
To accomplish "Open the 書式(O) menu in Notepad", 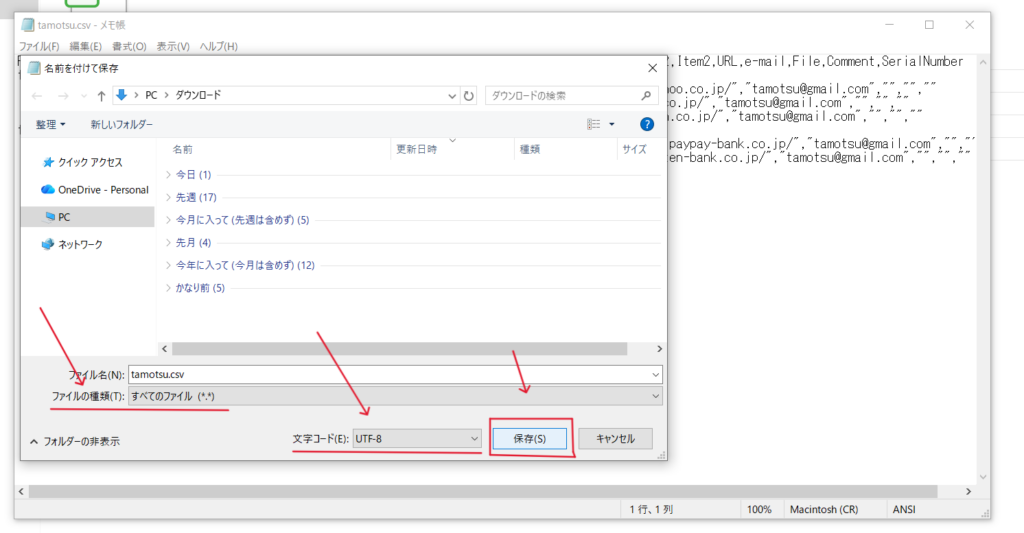I will 129,46.
